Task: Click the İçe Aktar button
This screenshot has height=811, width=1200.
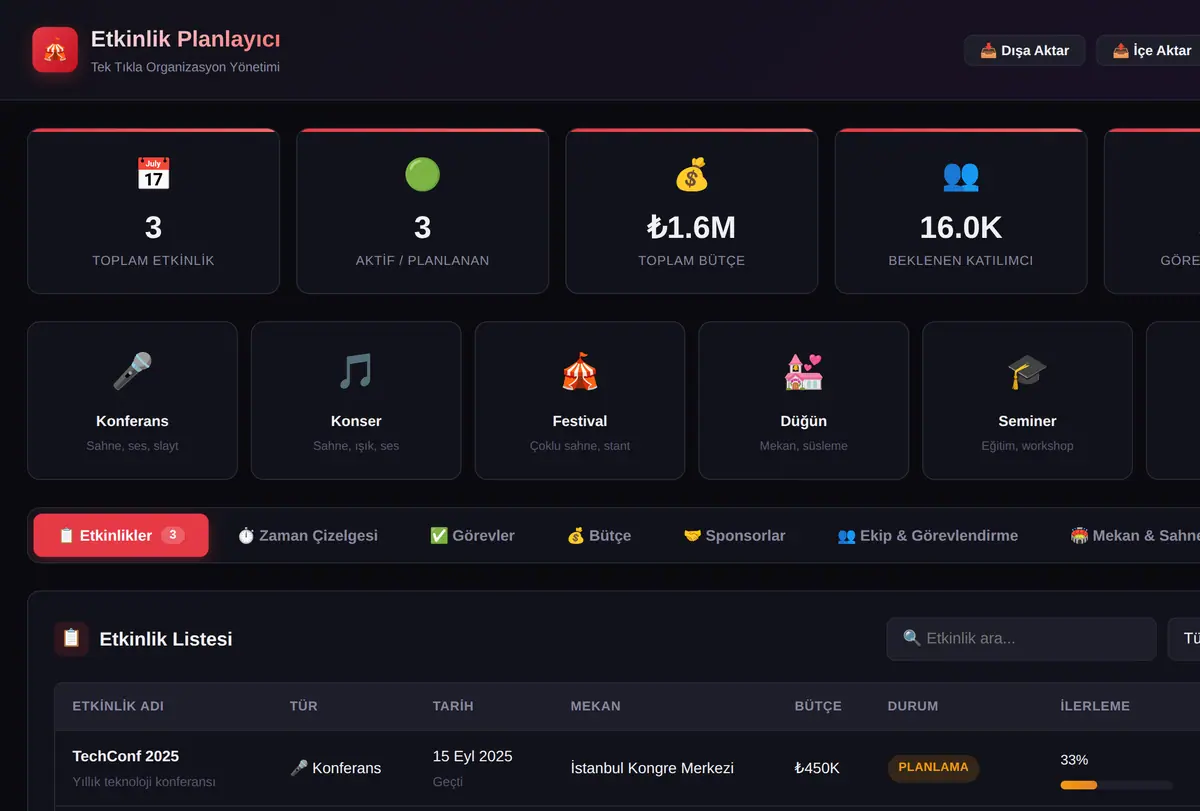Action: click(x=1149, y=50)
